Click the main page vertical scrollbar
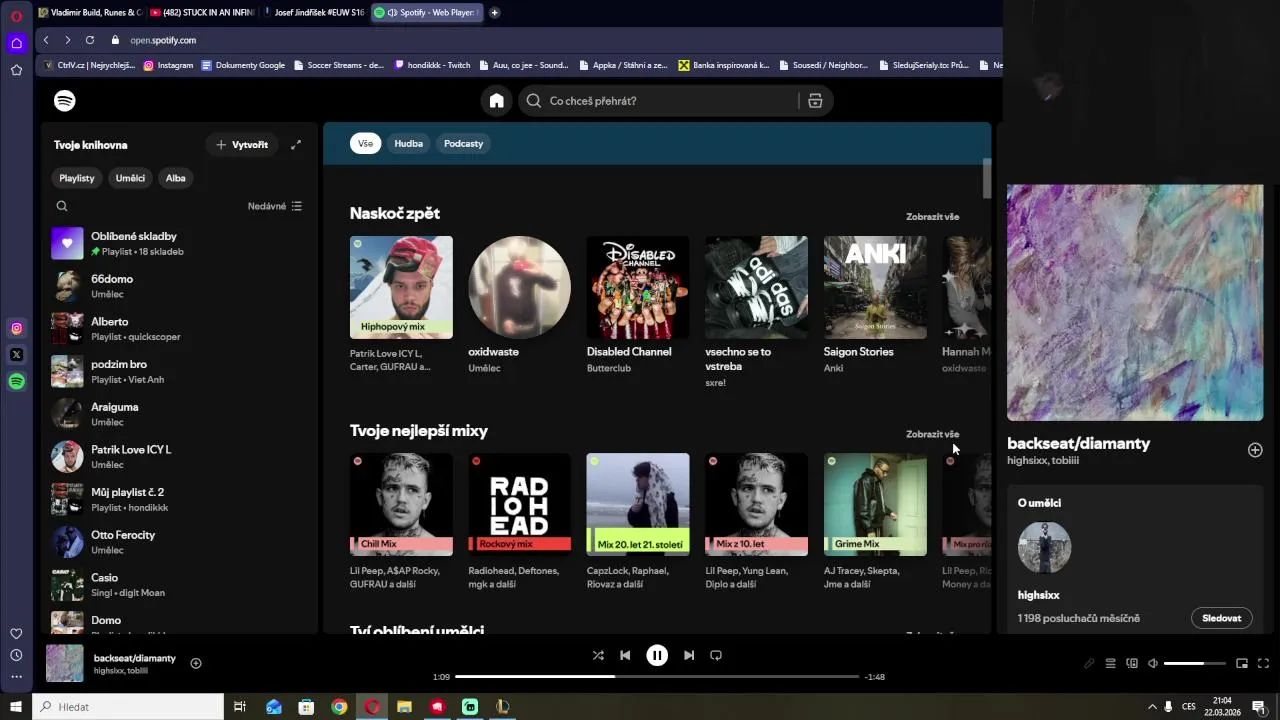This screenshot has width=1280, height=720. [x=986, y=178]
